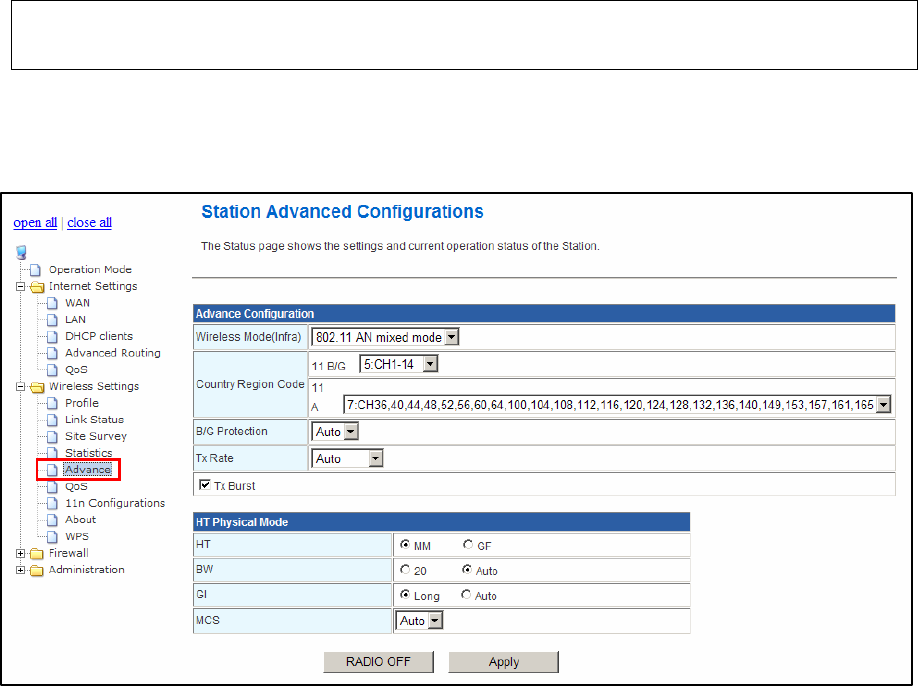918x686 pixels.
Task: Select HT mode MM radio button
Action: tap(405, 544)
